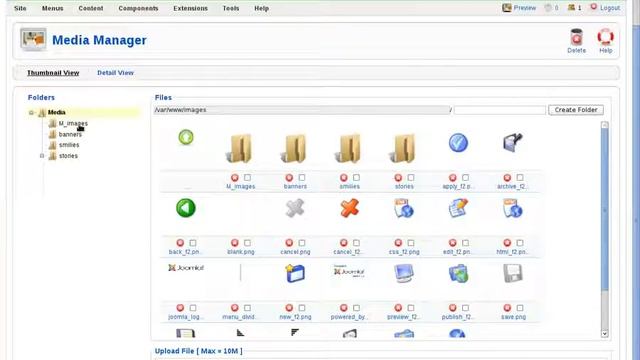Click the Media Manager header icon
The width and height of the screenshot is (640, 360).
(x=33, y=39)
